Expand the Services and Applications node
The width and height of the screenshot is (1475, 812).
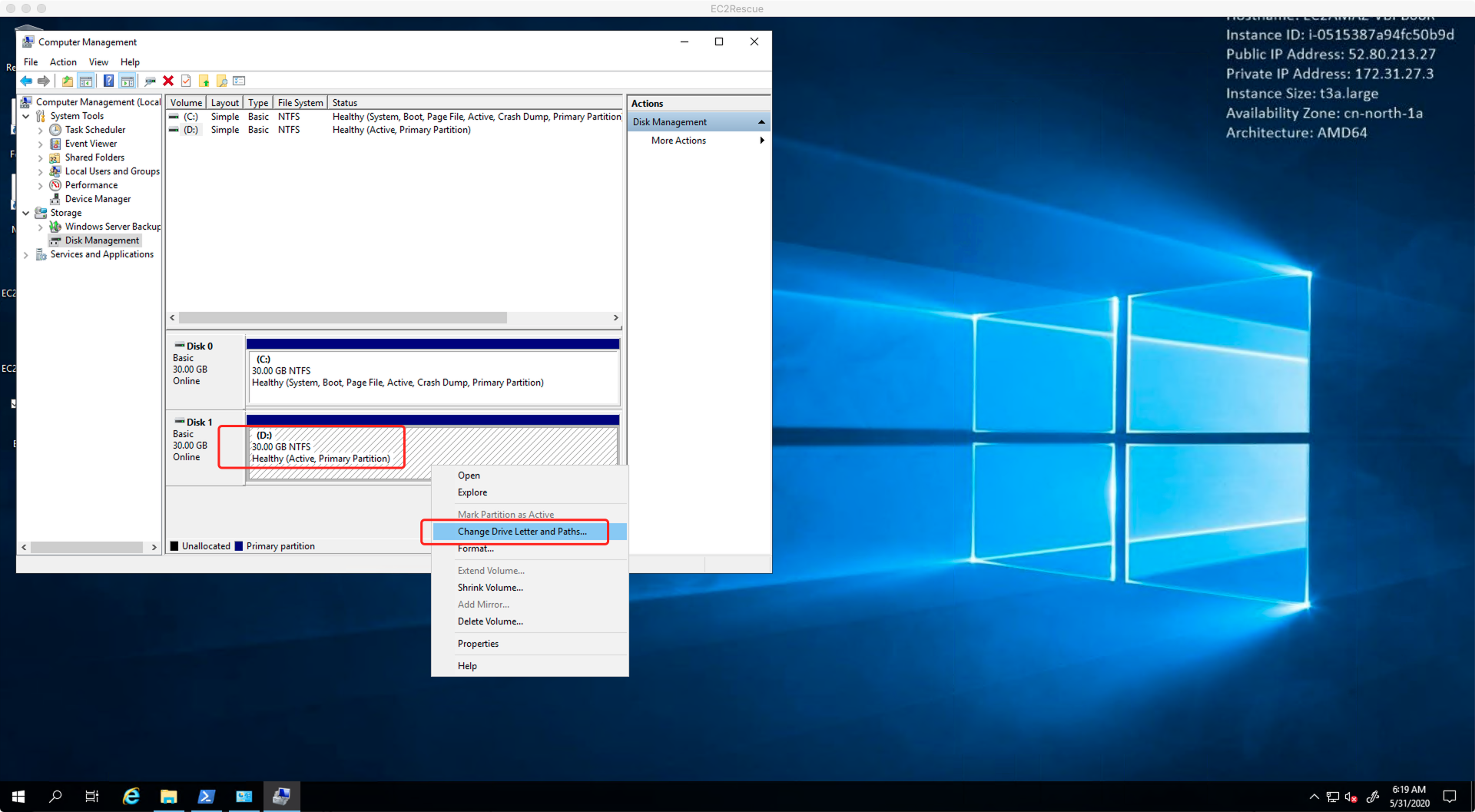(x=26, y=255)
